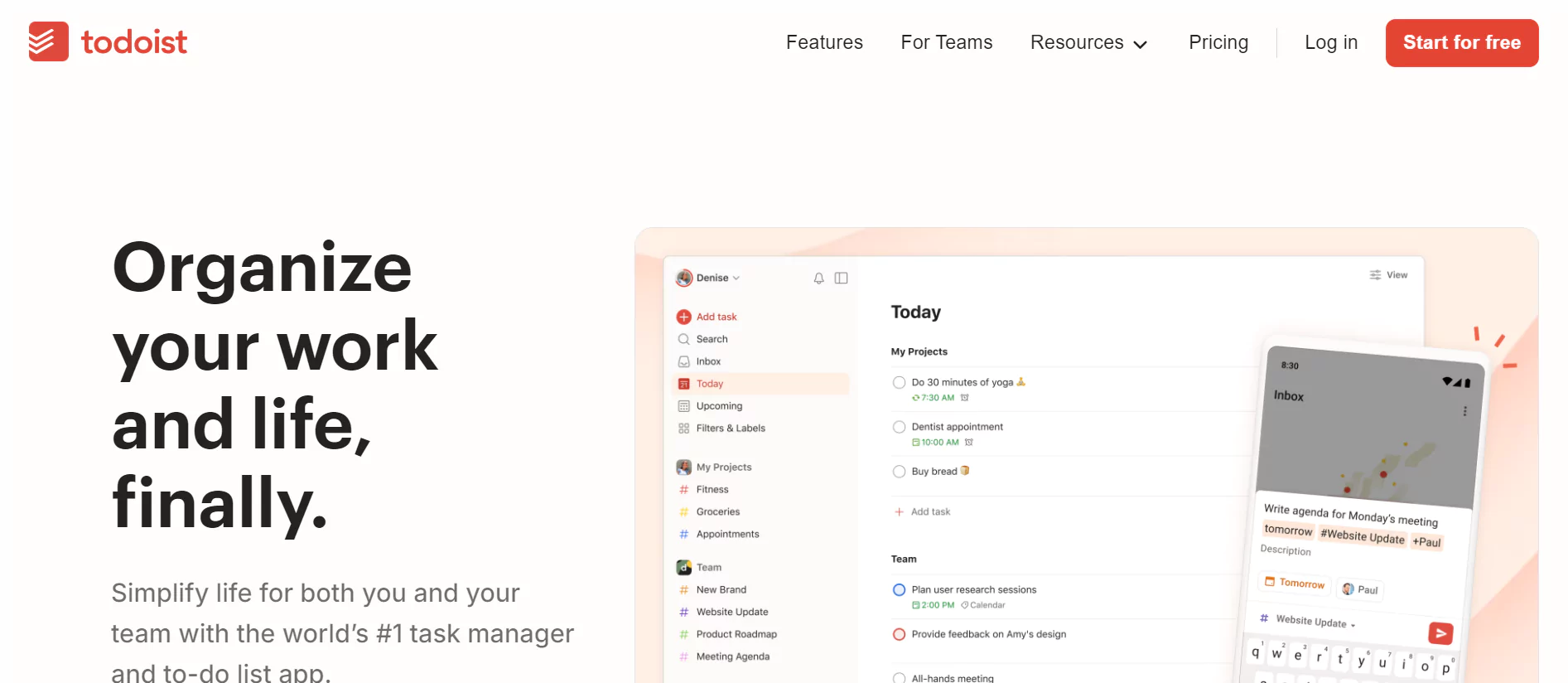Click the Appointments project hash icon
The height and width of the screenshot is (683, 1568).
click(x=683, y=535)
